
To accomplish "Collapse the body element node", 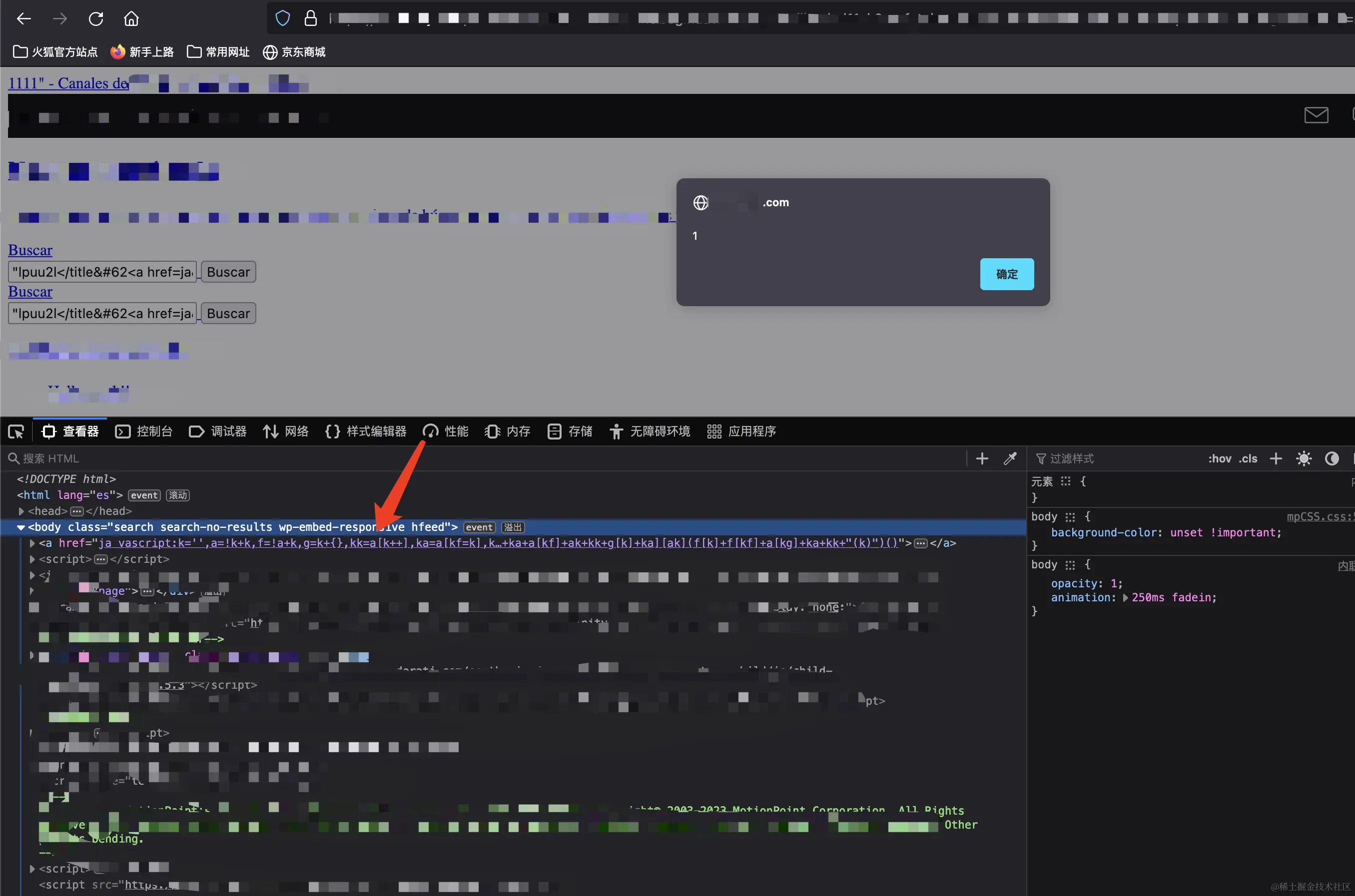I will tap(21, 527).
